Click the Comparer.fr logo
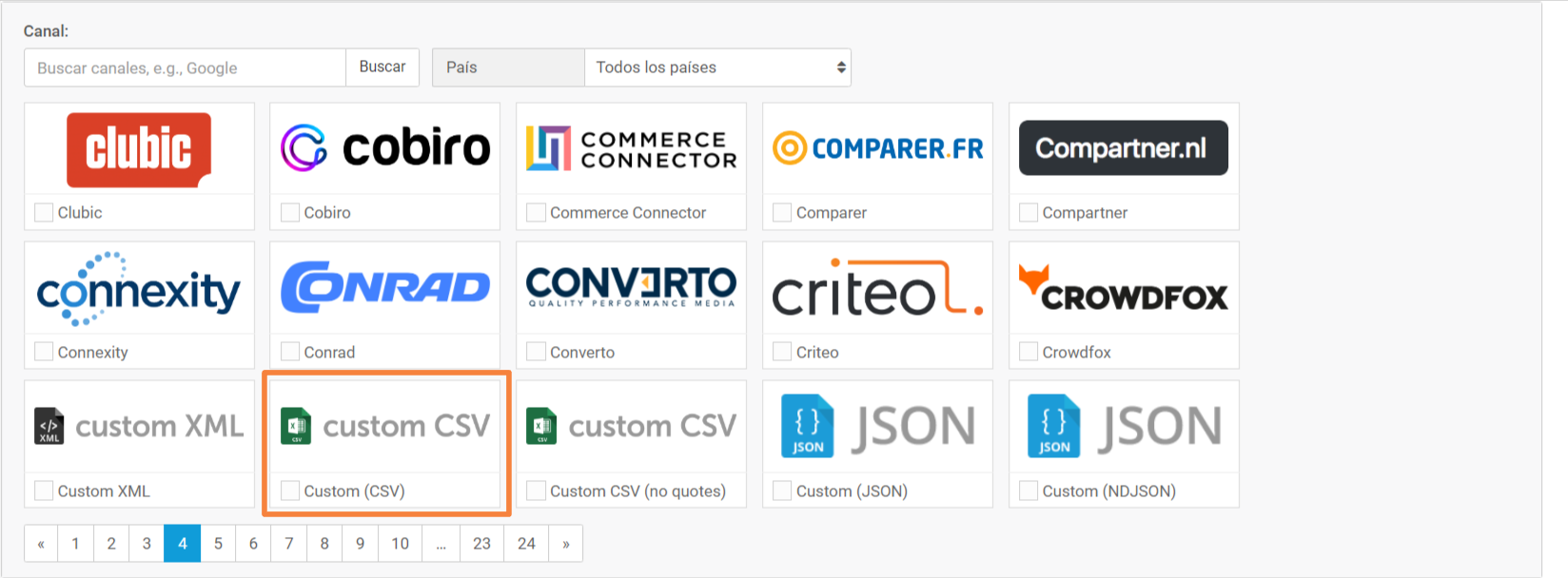 877,148
